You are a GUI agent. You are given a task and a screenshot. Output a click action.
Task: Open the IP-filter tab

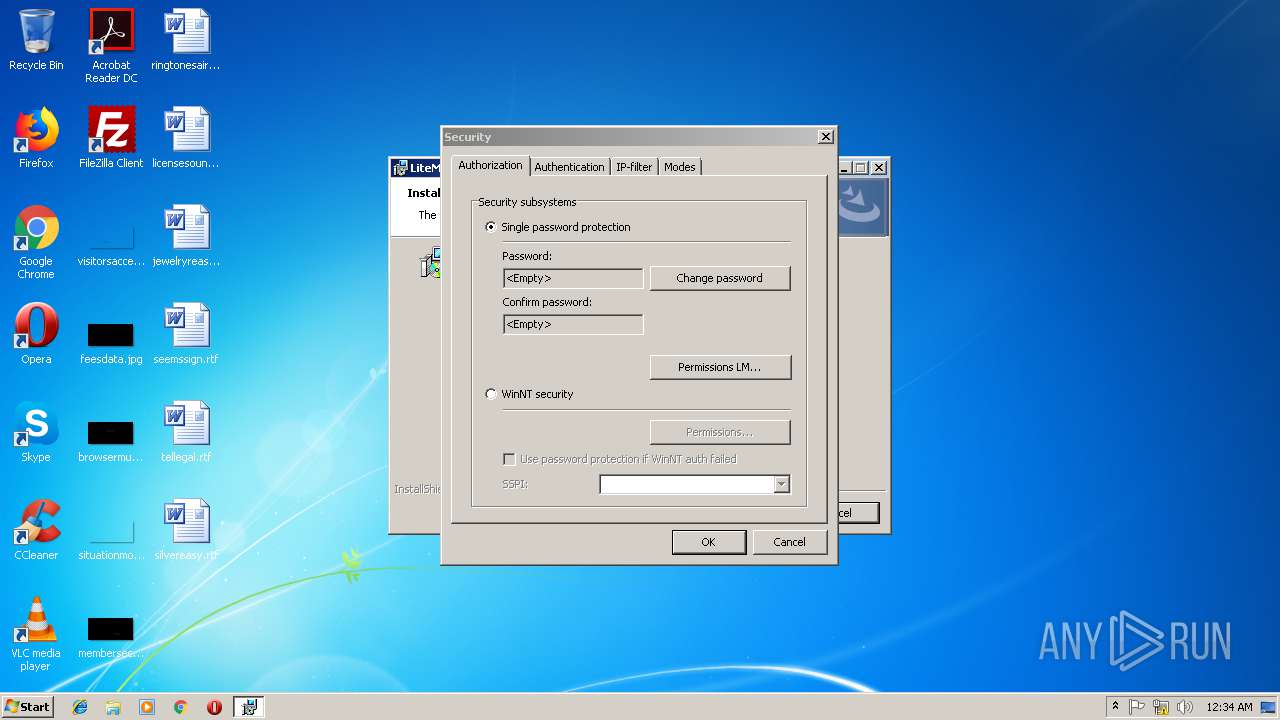point(634,167)
